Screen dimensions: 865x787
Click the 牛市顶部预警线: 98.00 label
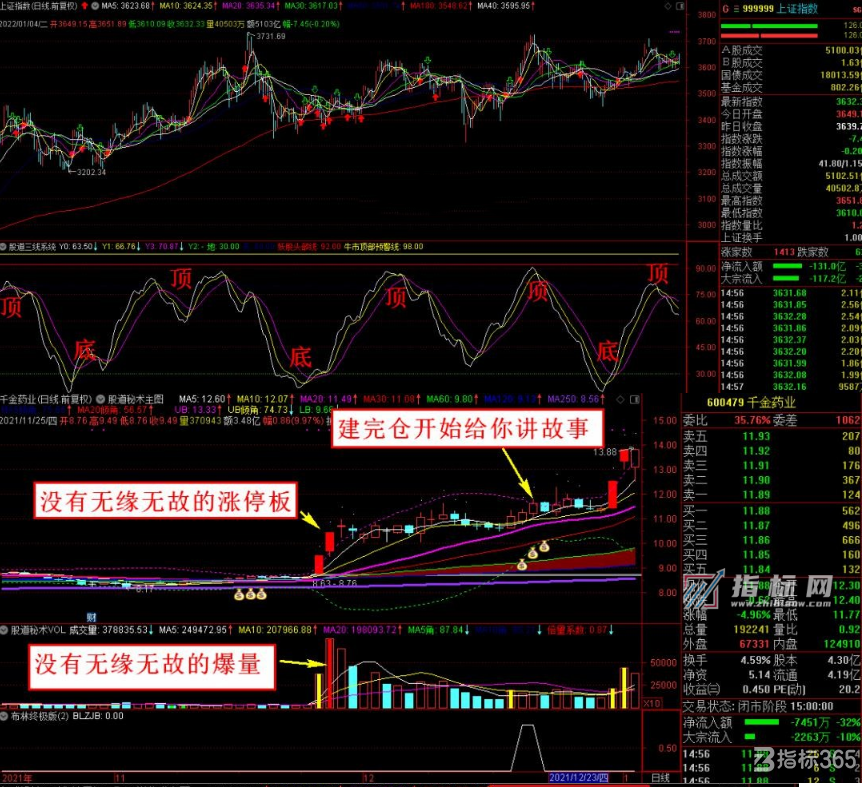point(384,247)
